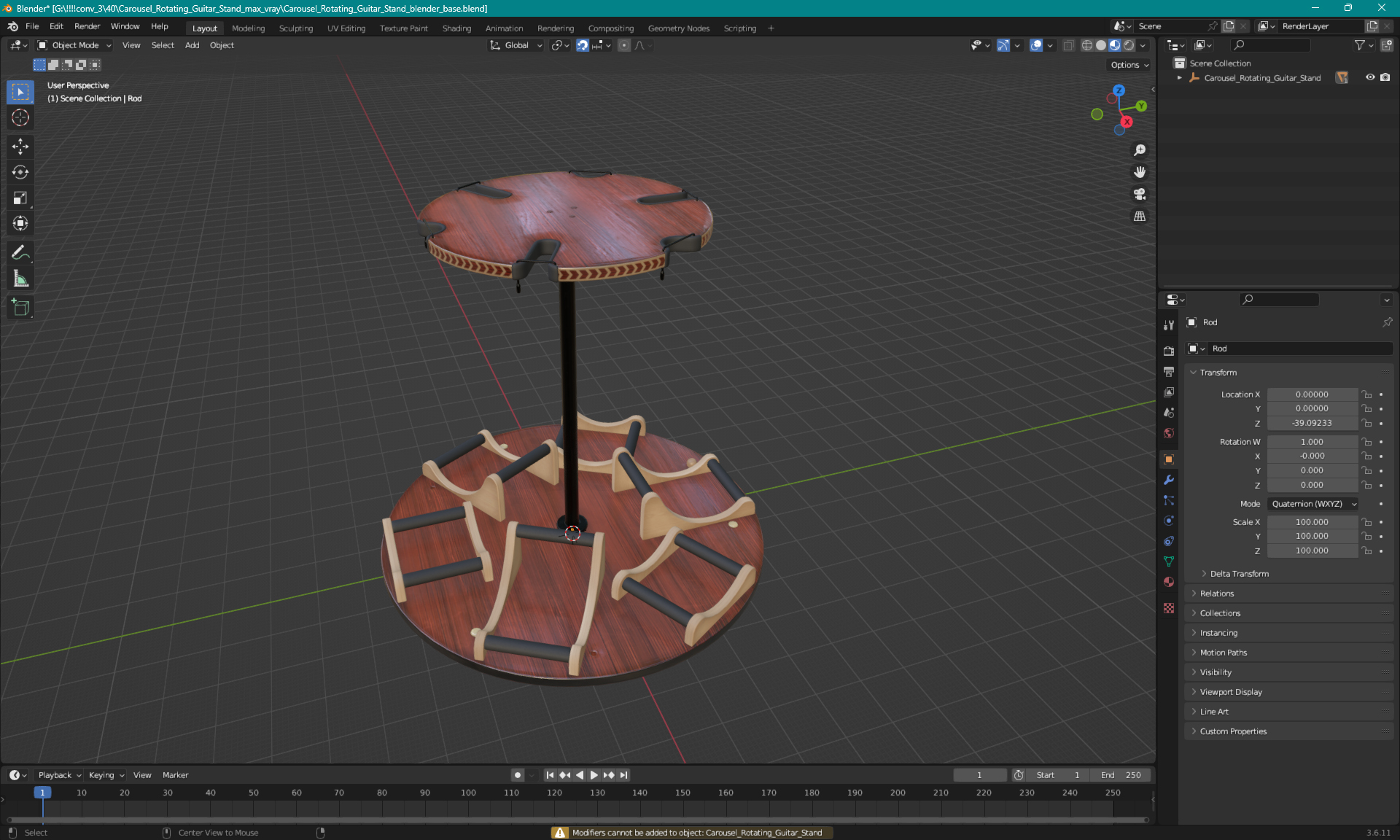This screenshot has width=1400, height=840.
Task: Disable Carousel_Rotating_Guitar_Stand in renders camera icon
Action: pos(1385,77)
